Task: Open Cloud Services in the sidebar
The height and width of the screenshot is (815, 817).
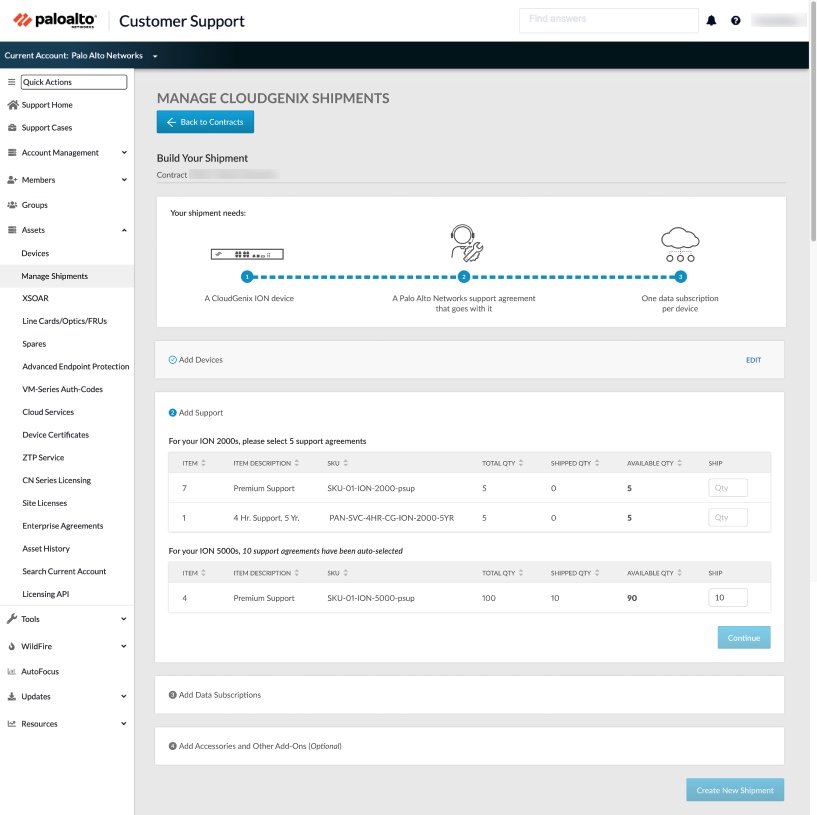Action: (48, 412)
